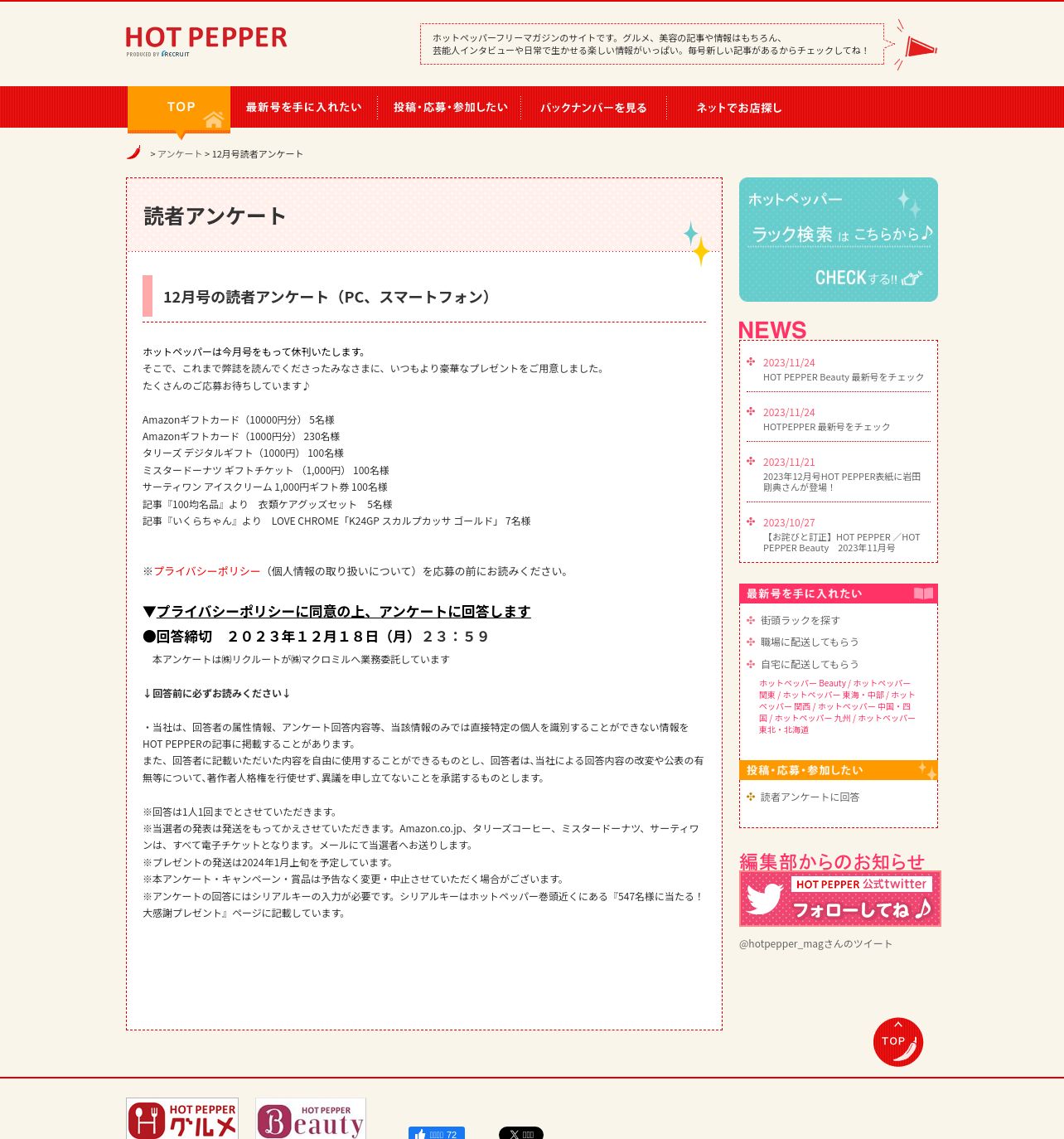Image resolution: width=1064 pixels, height=1139 pixels.
Task: Go to アンケート breadcrumb link
Action: coord(180,154)
